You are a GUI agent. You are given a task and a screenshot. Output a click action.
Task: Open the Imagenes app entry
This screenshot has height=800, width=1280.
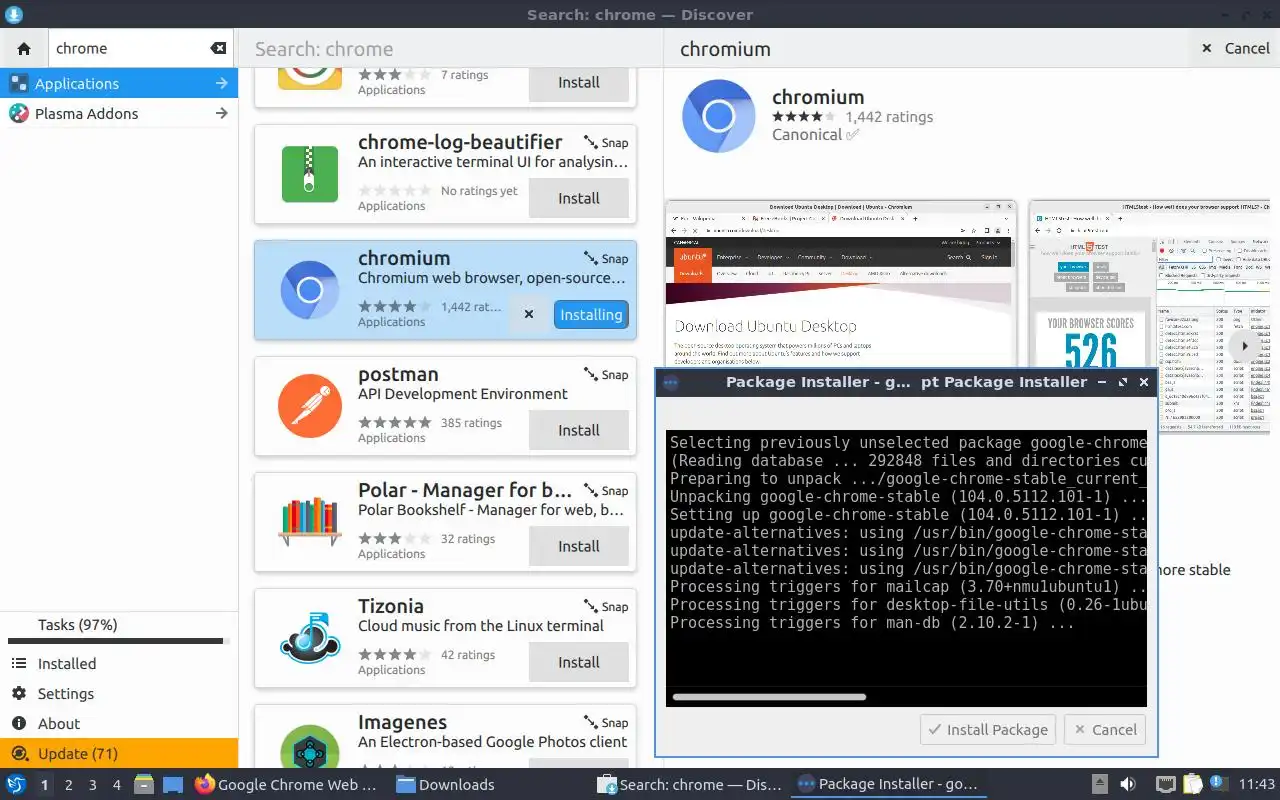[445, 736]
